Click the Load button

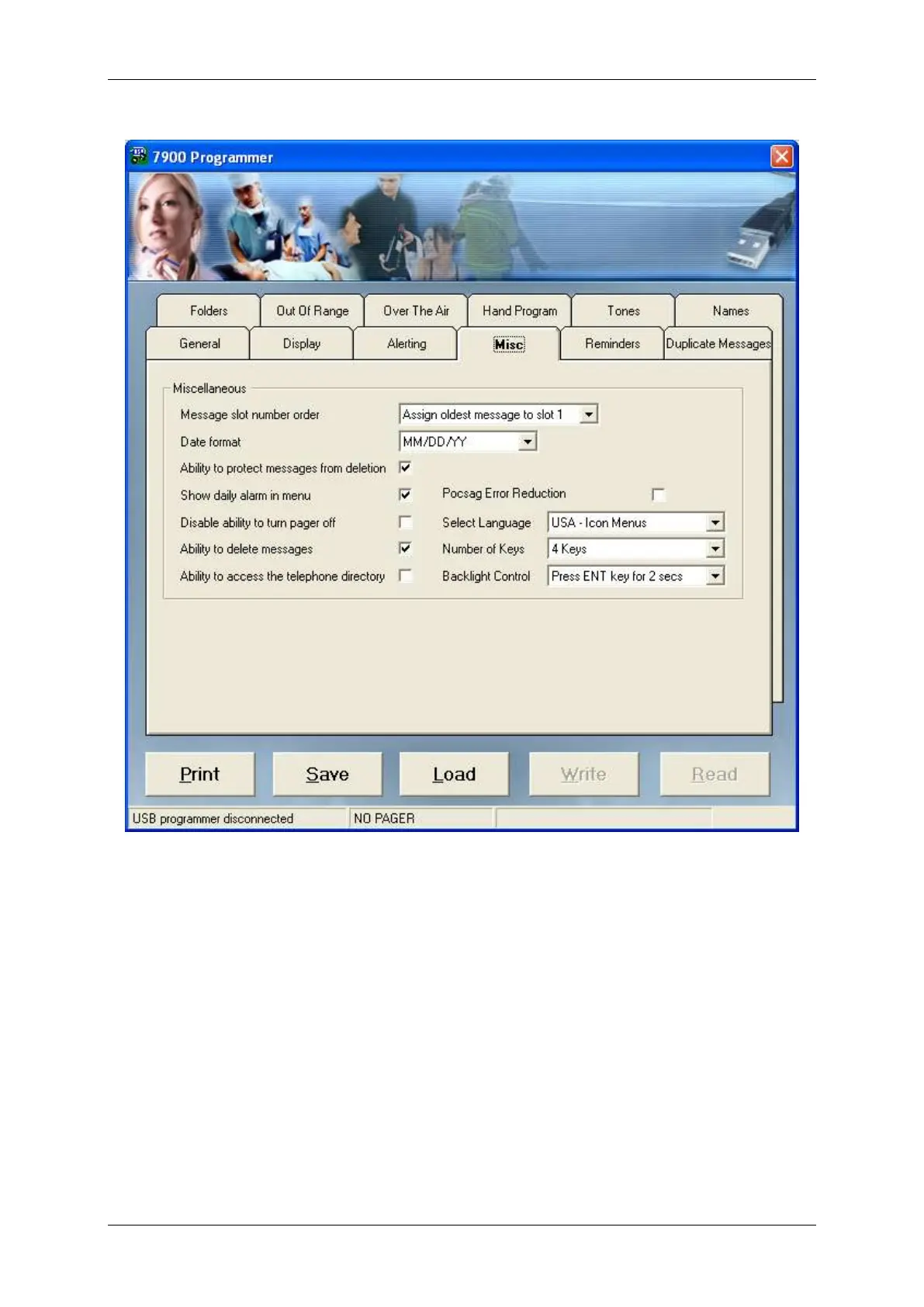pos(455,774)
